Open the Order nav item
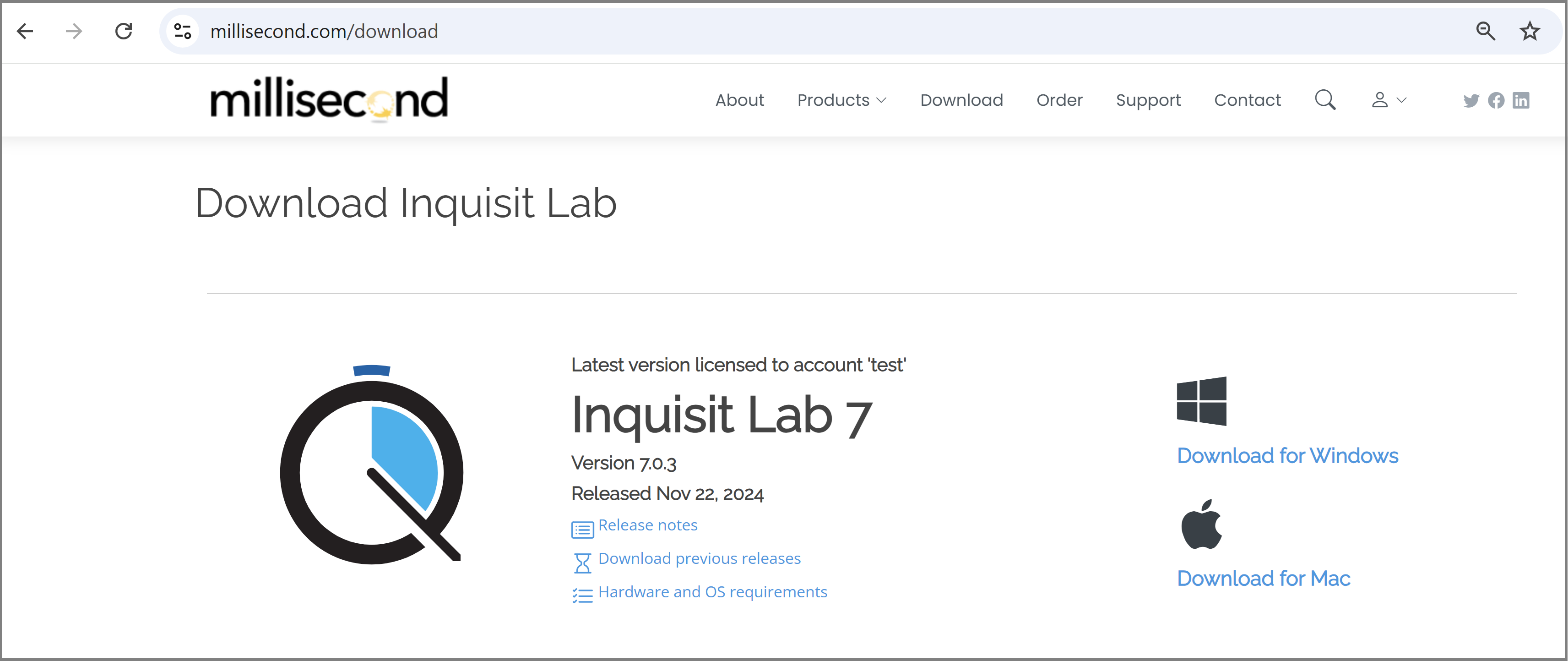This screenshot has height=661, width=1568. (1060, 100)
